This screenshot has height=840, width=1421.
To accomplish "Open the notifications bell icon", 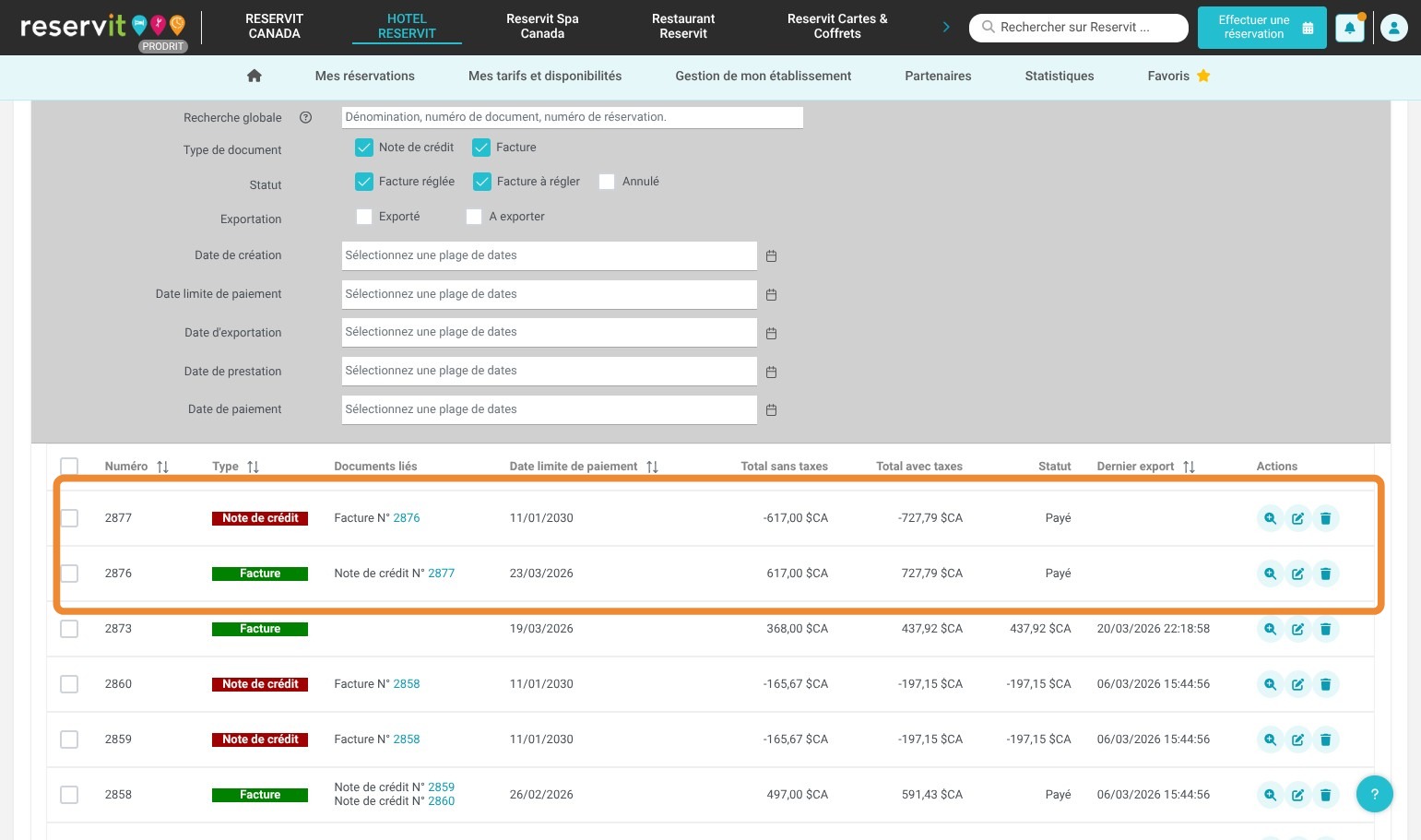I will (x=1349, y=28).
